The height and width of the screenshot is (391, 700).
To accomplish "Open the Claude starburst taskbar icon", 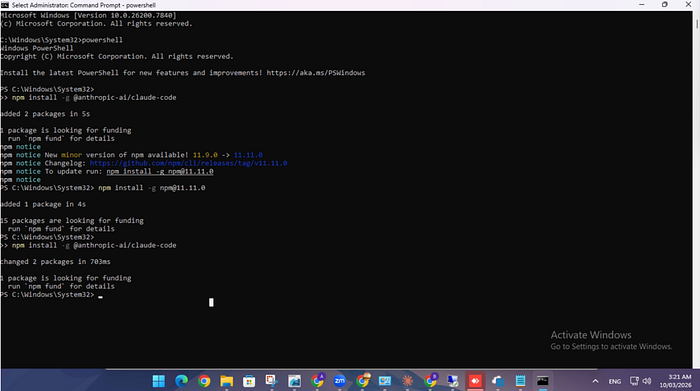I will point(407,381).
